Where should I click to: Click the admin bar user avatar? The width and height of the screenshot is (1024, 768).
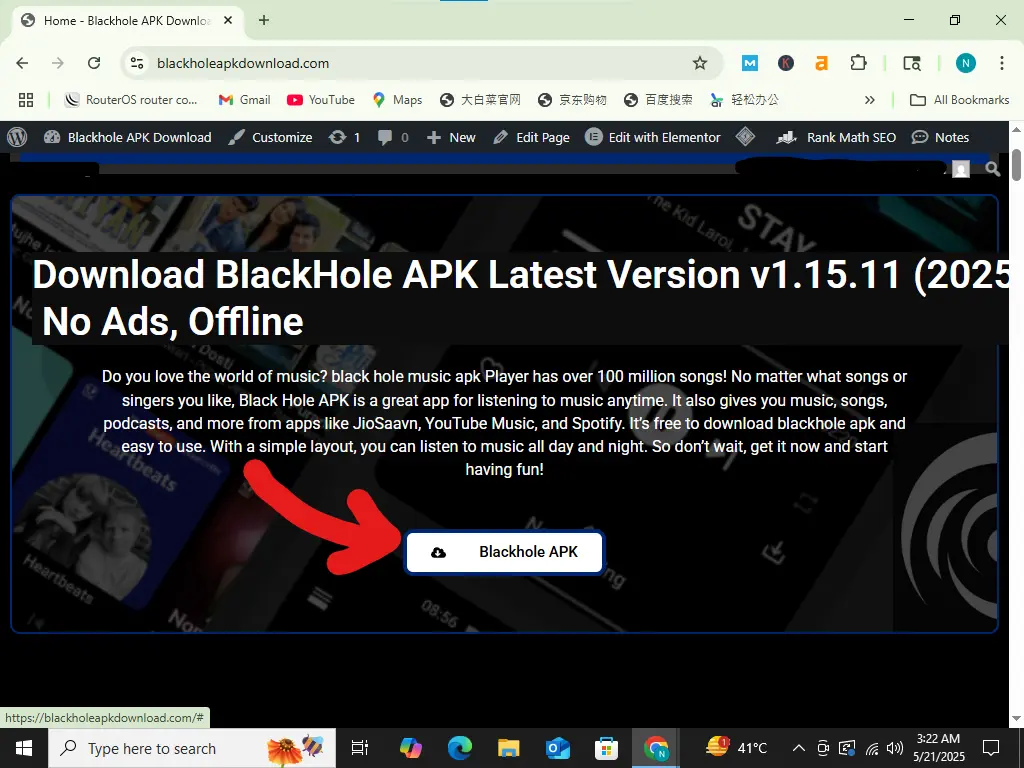961,169
